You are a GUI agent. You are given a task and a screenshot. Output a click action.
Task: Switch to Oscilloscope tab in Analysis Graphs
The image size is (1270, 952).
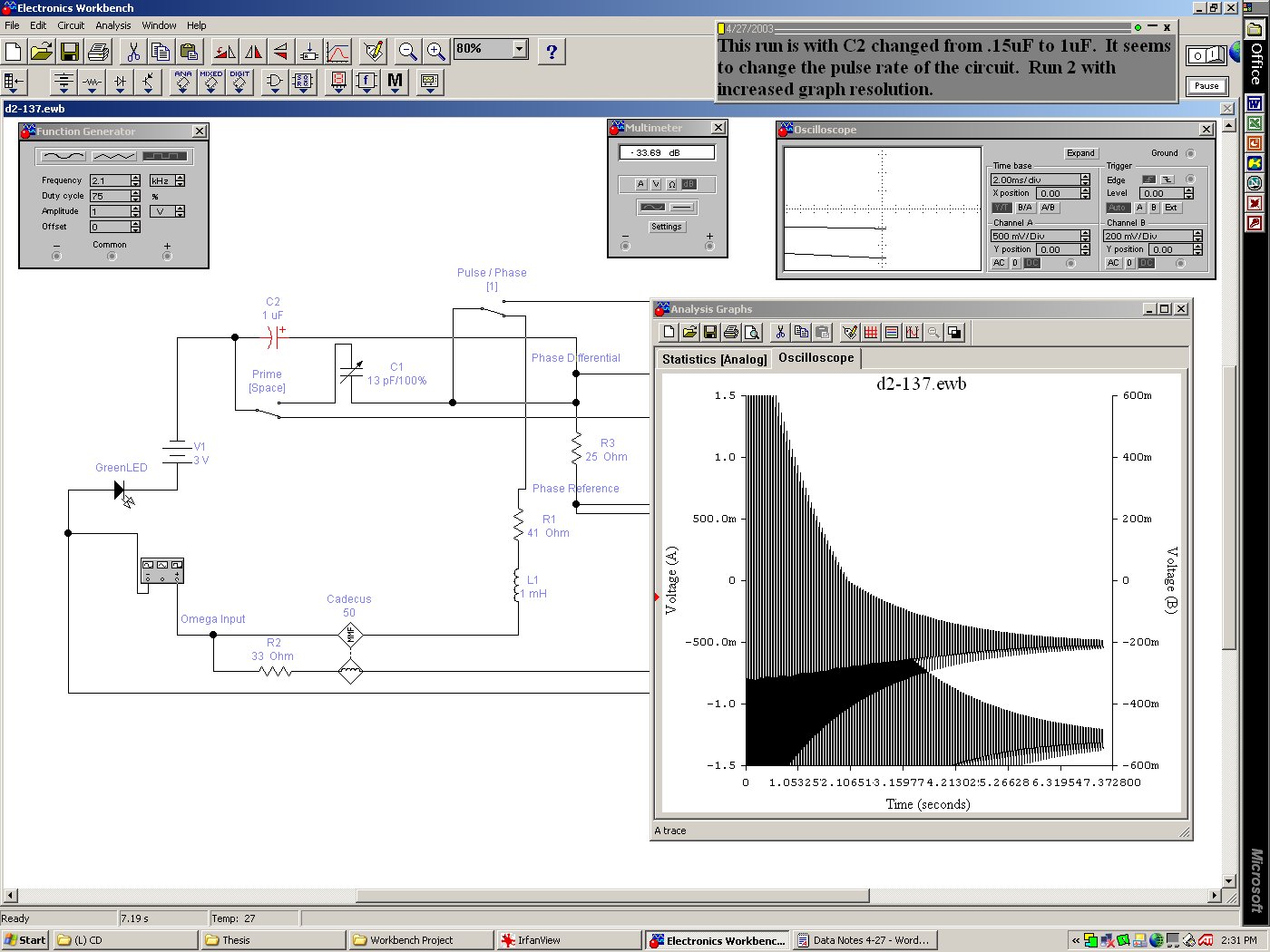click(816, 358)
